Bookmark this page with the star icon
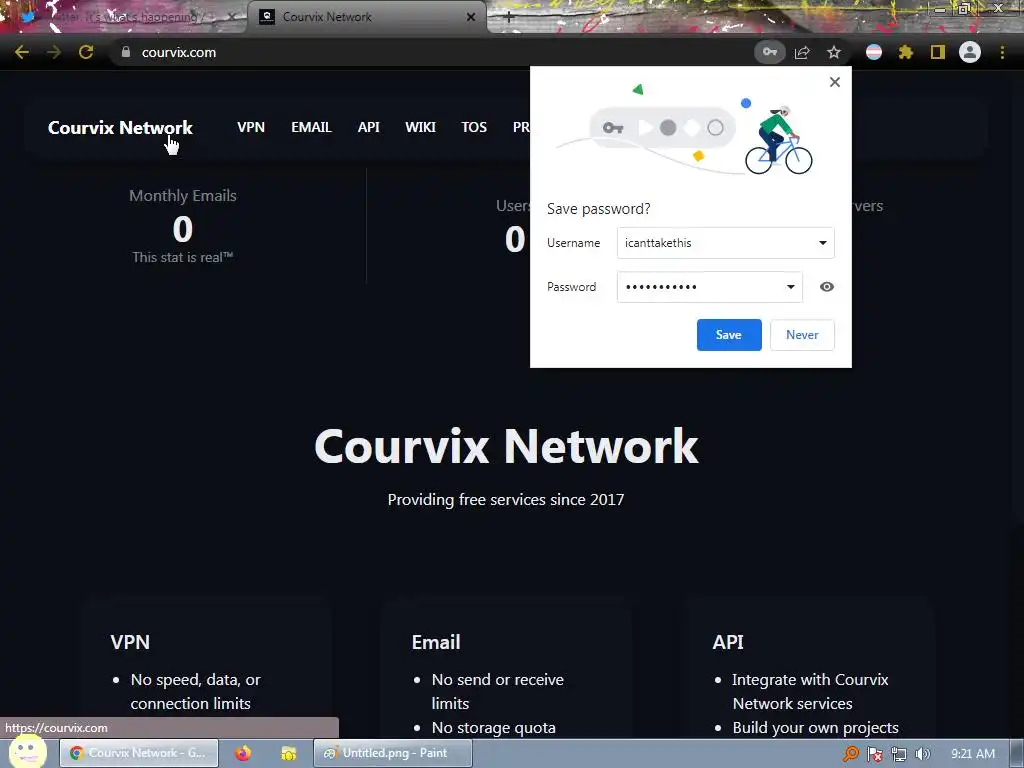 coord(834,52)
